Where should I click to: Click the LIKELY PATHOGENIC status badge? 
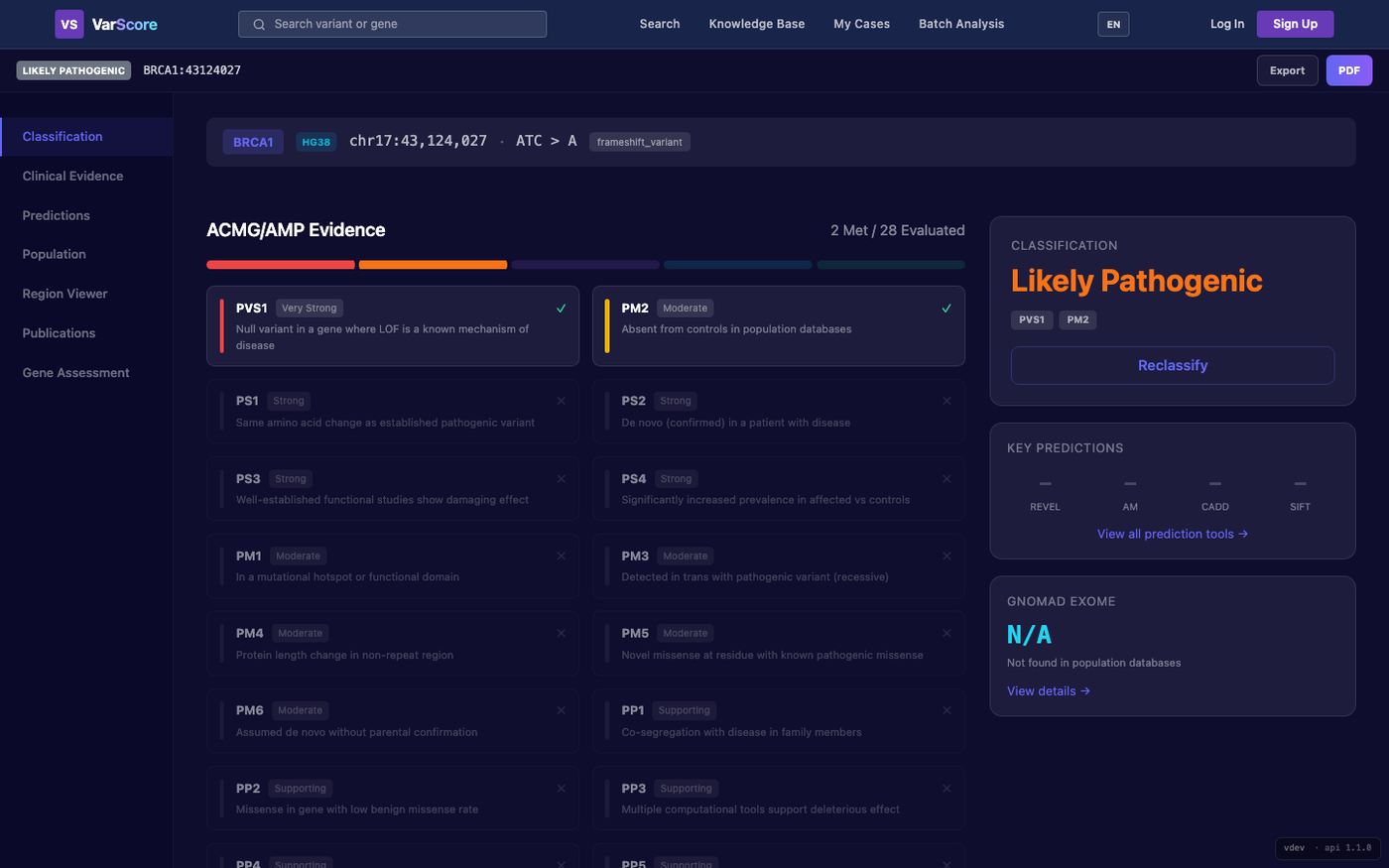coord(73,70)
